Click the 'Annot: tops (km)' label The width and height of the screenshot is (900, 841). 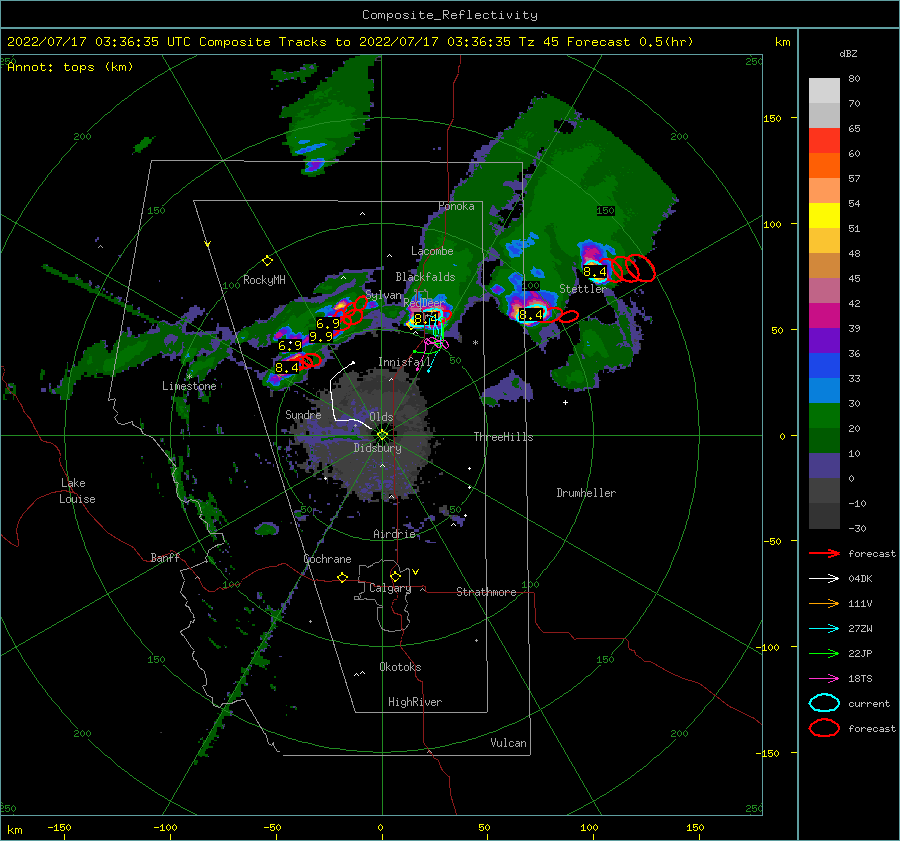70,67
